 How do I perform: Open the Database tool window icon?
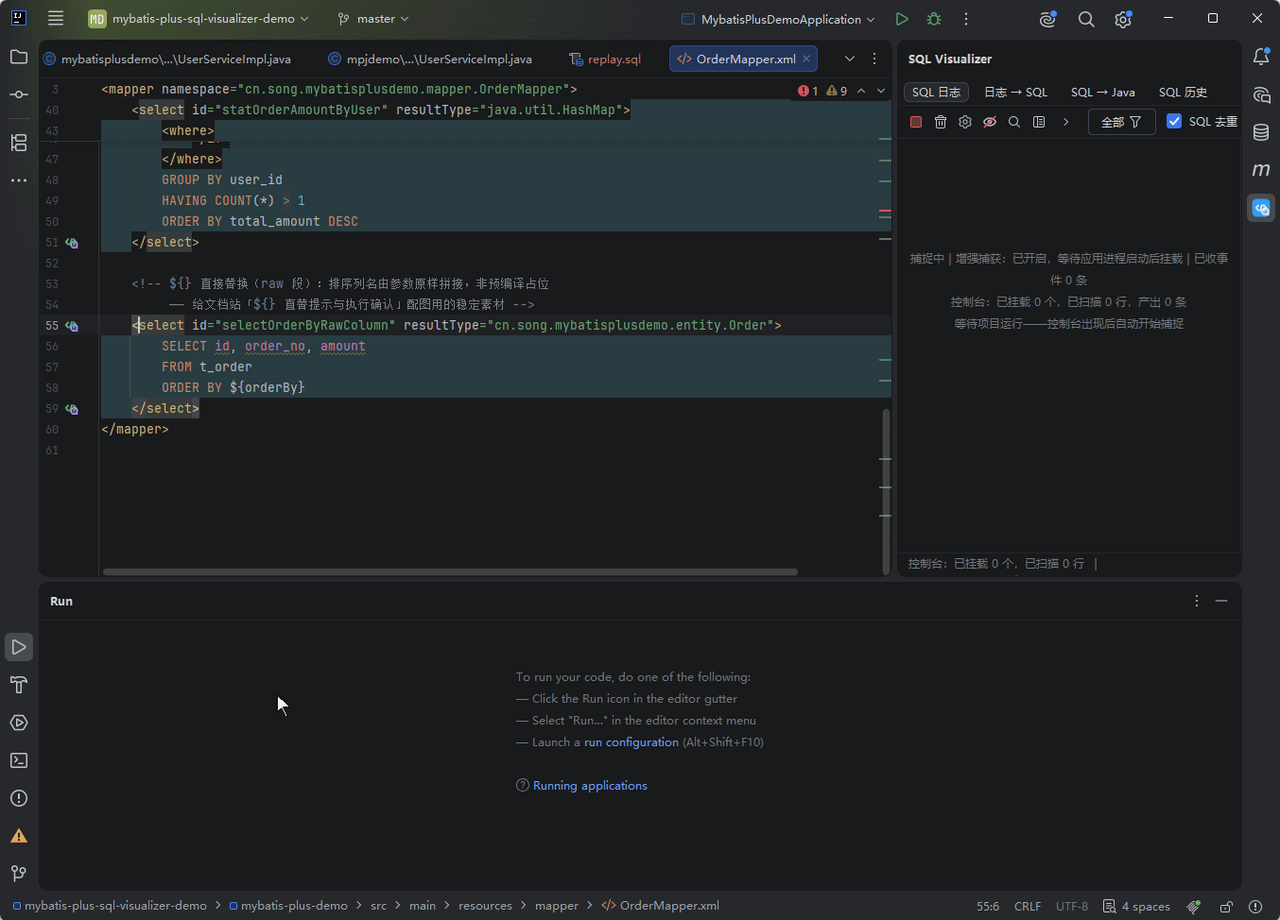point(1261,132)
